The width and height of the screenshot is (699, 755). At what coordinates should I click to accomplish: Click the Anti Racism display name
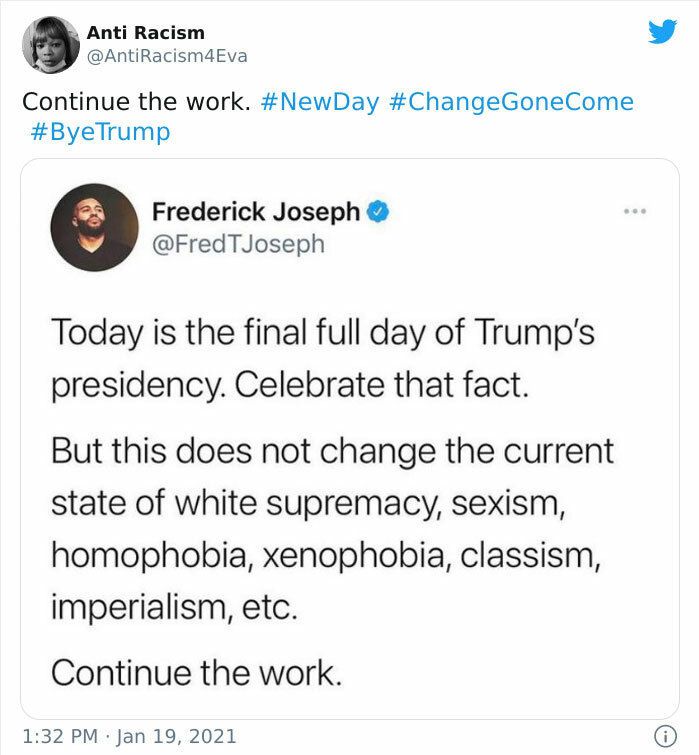(146, 33)
